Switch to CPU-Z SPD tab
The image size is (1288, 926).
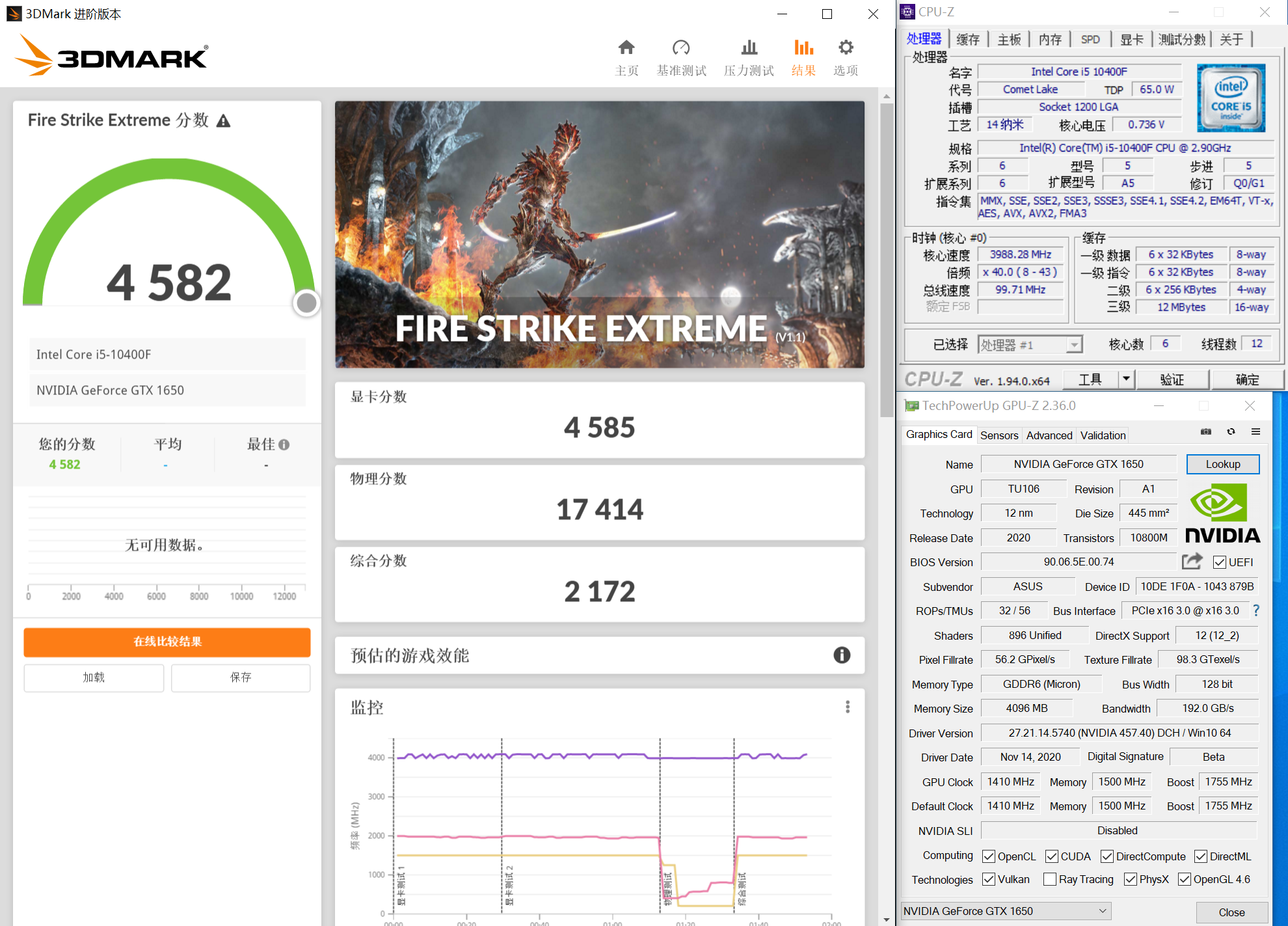(1090, 40)
